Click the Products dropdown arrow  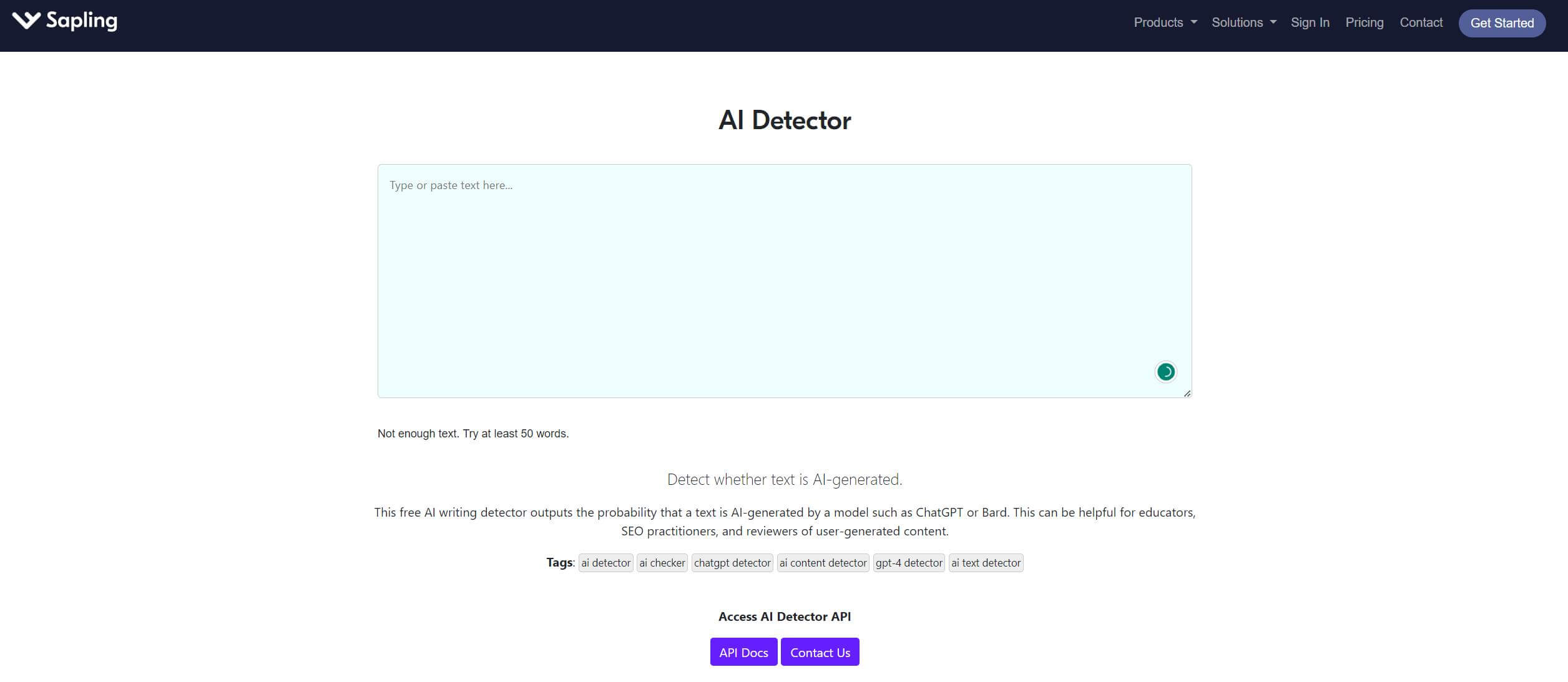(1194, 22)
